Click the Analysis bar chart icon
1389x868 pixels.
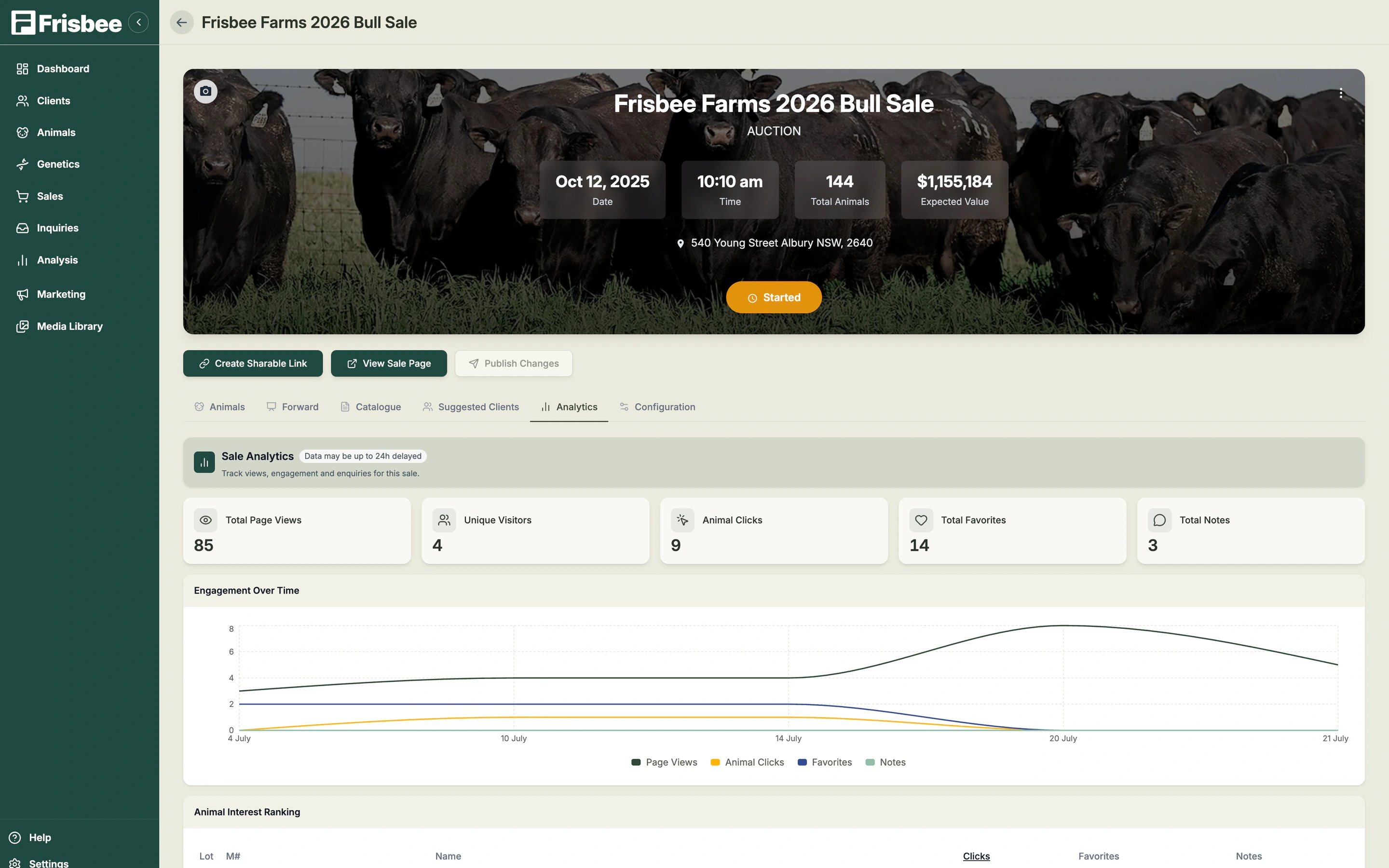click(x=22, y=260)
